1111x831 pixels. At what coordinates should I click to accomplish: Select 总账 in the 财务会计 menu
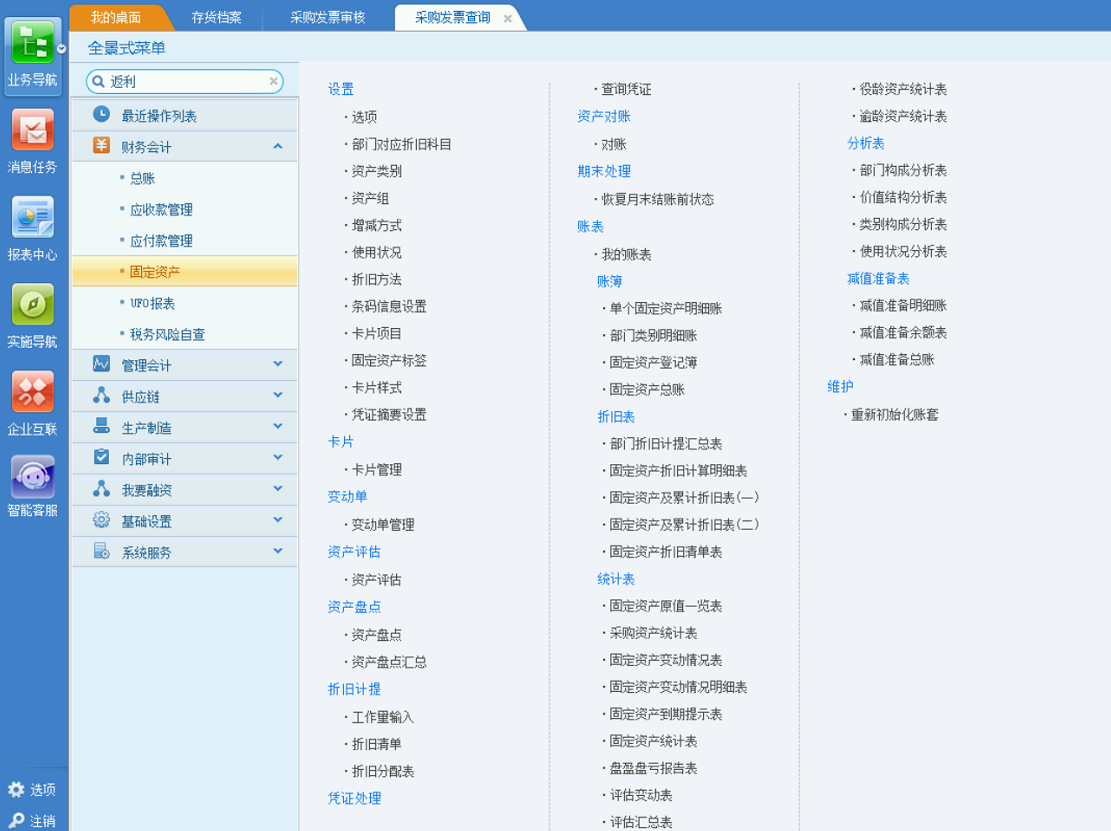[142, 179]
